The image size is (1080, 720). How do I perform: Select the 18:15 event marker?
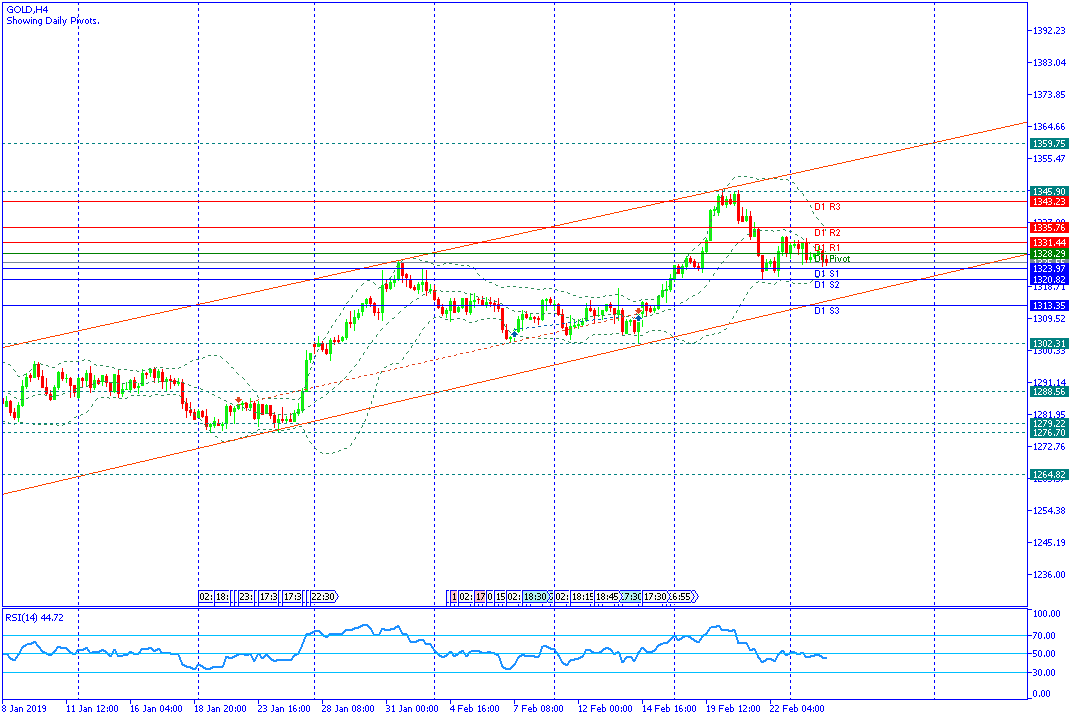tap(583, 597)
